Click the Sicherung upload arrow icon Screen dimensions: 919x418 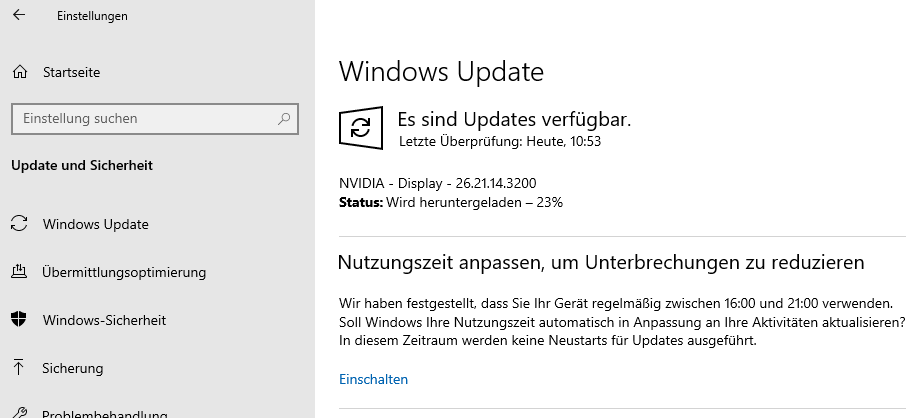point(19,368)
